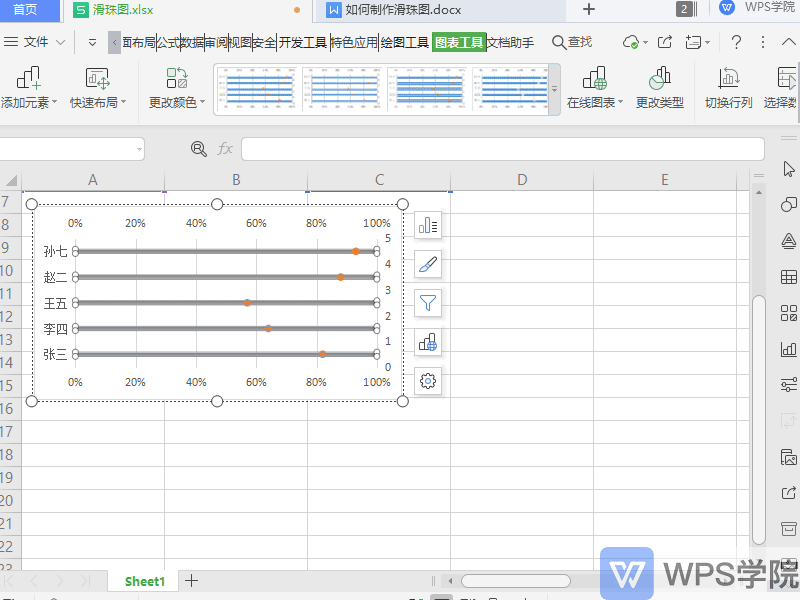The width and height of the screenshot is (800, 600).
Task: Open chart settings gear button
Action: 428,381
